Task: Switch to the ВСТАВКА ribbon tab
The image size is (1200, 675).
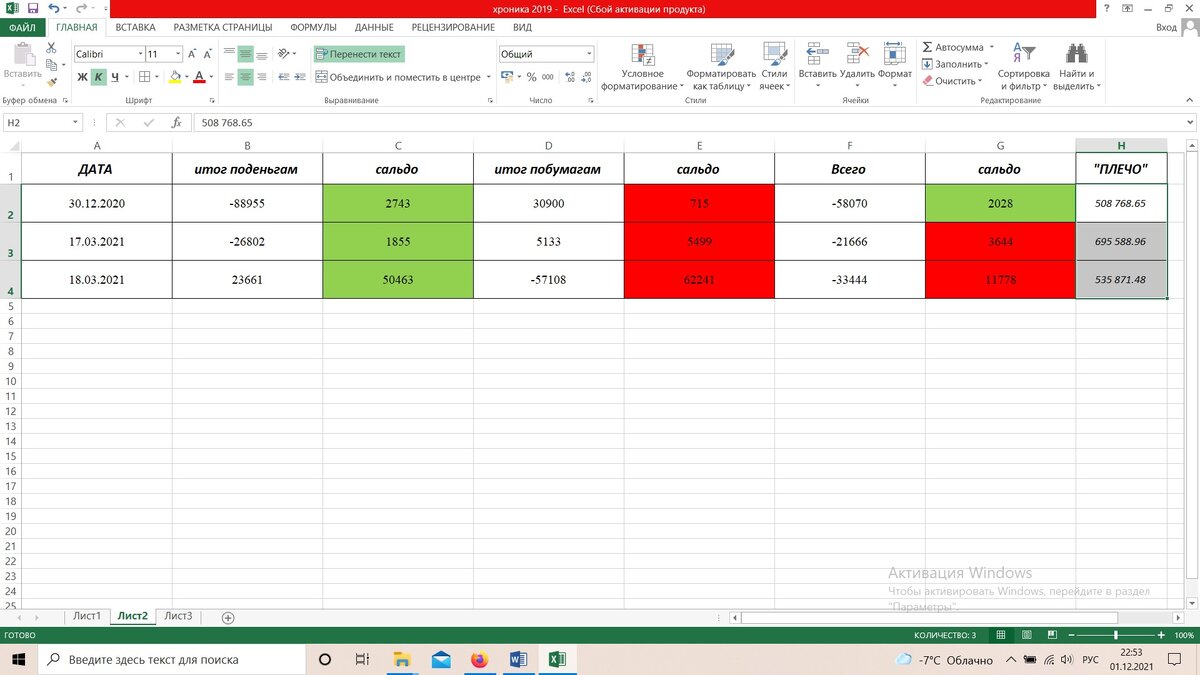Action: (x=135, y=27)
